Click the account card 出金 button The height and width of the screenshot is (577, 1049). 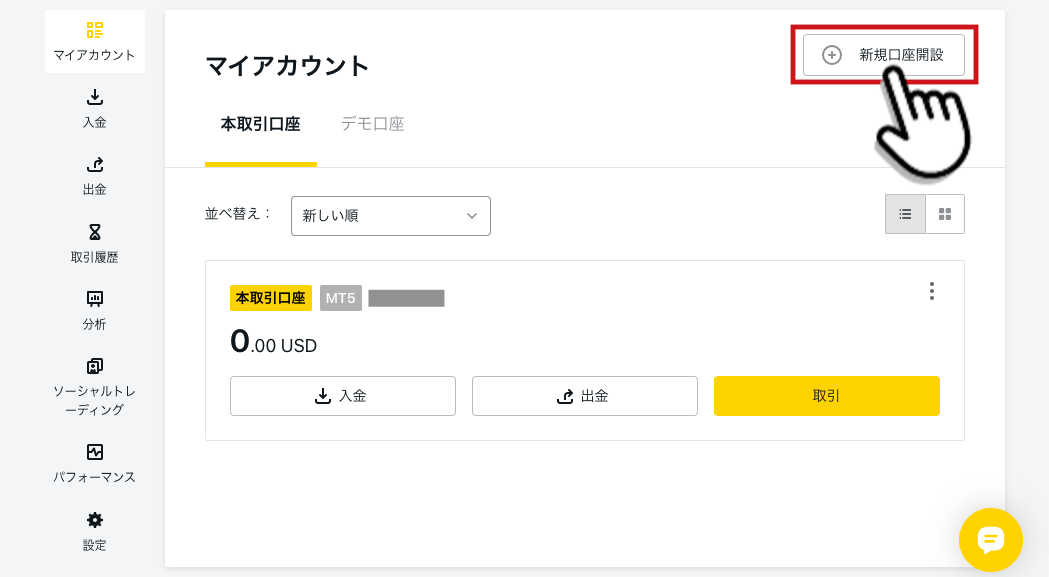click(x=585, y=396)
